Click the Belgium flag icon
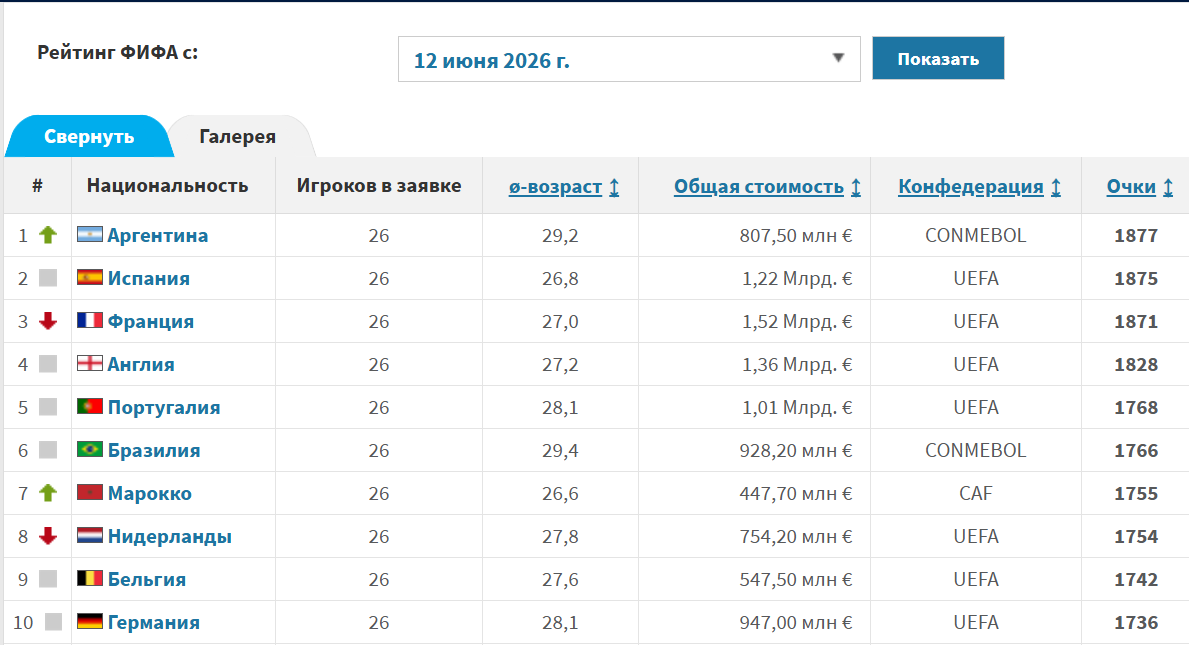The width and height of the screenshot is (1189, 645). [x=89, y=579]
